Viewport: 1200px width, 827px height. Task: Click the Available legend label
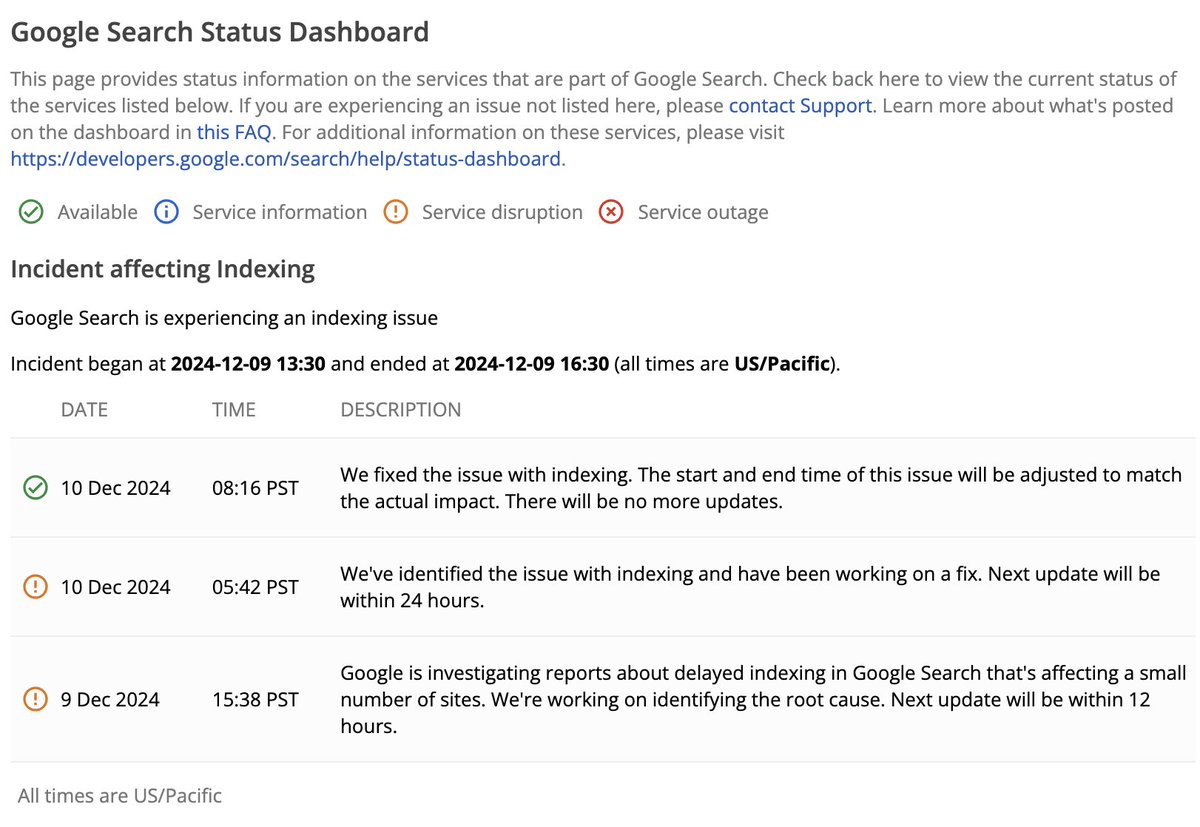pyautogui.click(x=97, y=212)
